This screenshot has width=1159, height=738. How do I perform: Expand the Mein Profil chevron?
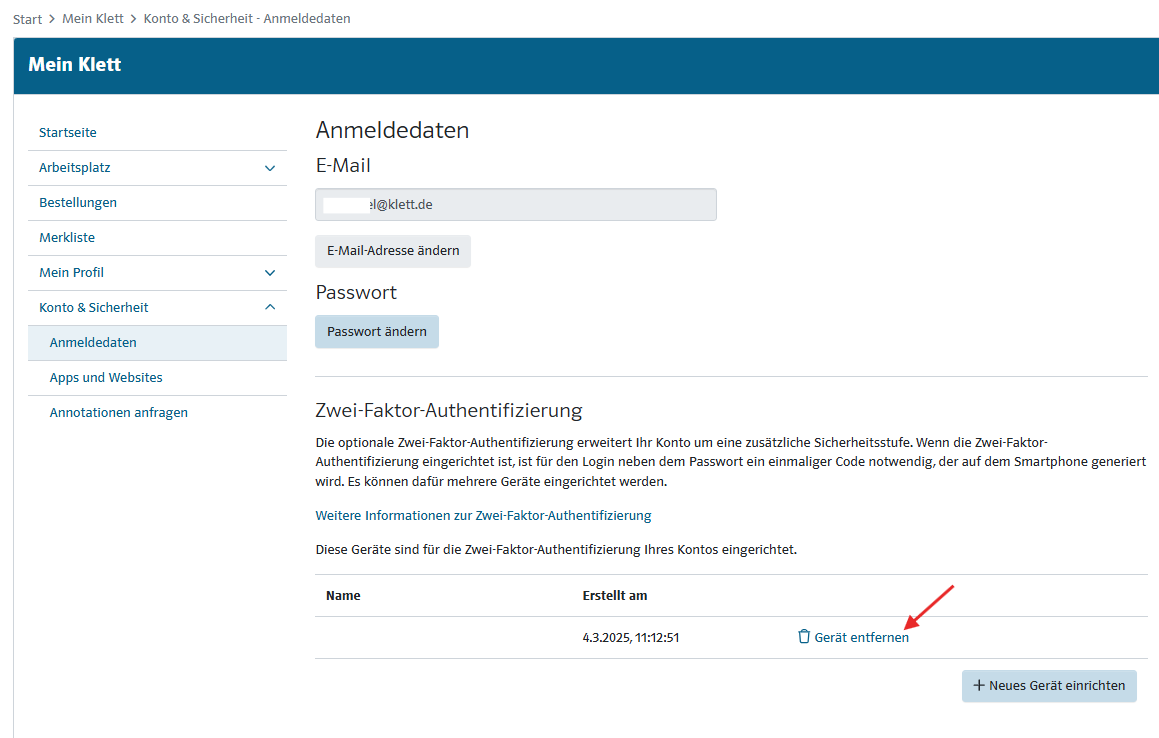270,273
